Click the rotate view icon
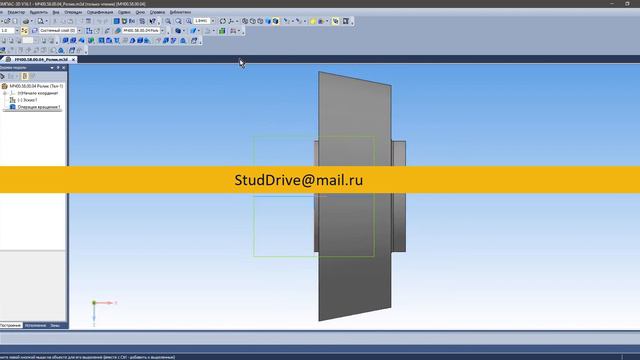Viewport: 640px width, 360px height. (x=222, y=21)
